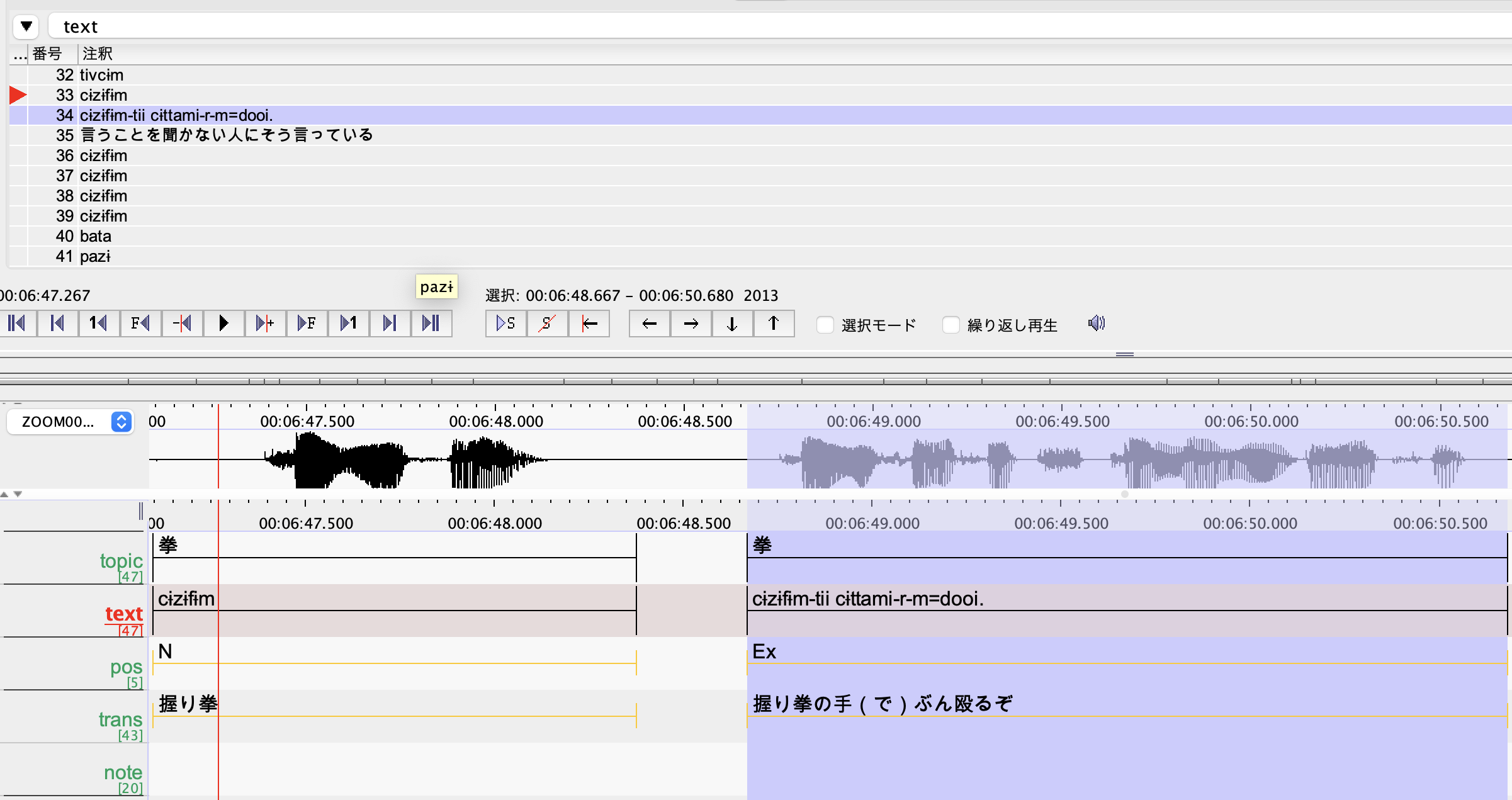Enable 繰り返し再生 looped playback
1512x800 pixels.
coord(950,325)
